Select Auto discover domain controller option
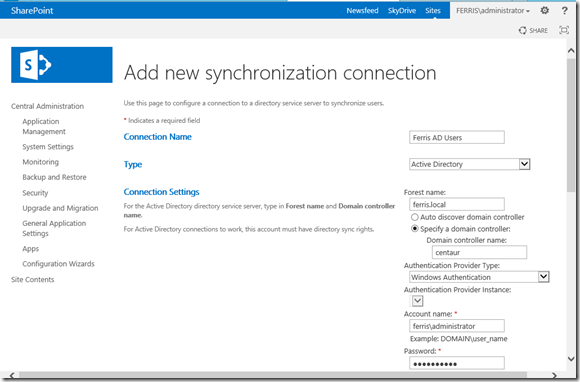Image resolution: width=580 pixels, height=382 pixels. click(x=415, y=217)
